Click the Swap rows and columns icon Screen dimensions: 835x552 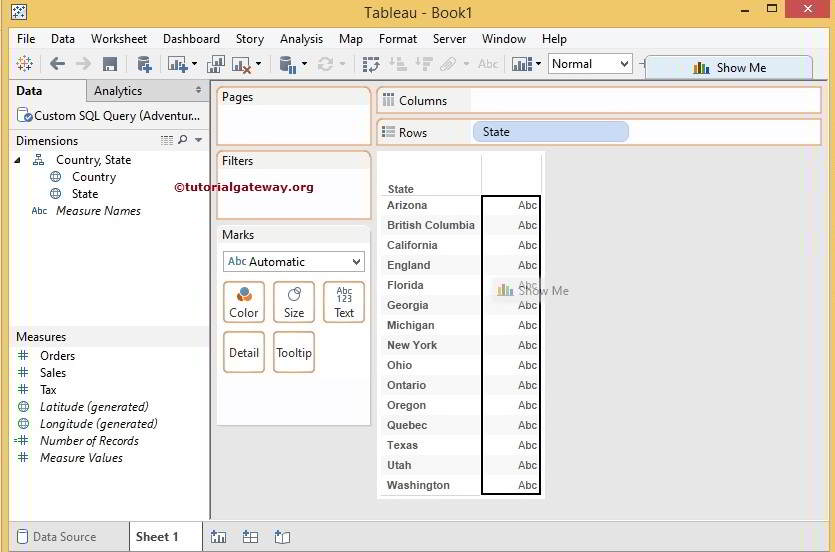click(x=371, y=64)
